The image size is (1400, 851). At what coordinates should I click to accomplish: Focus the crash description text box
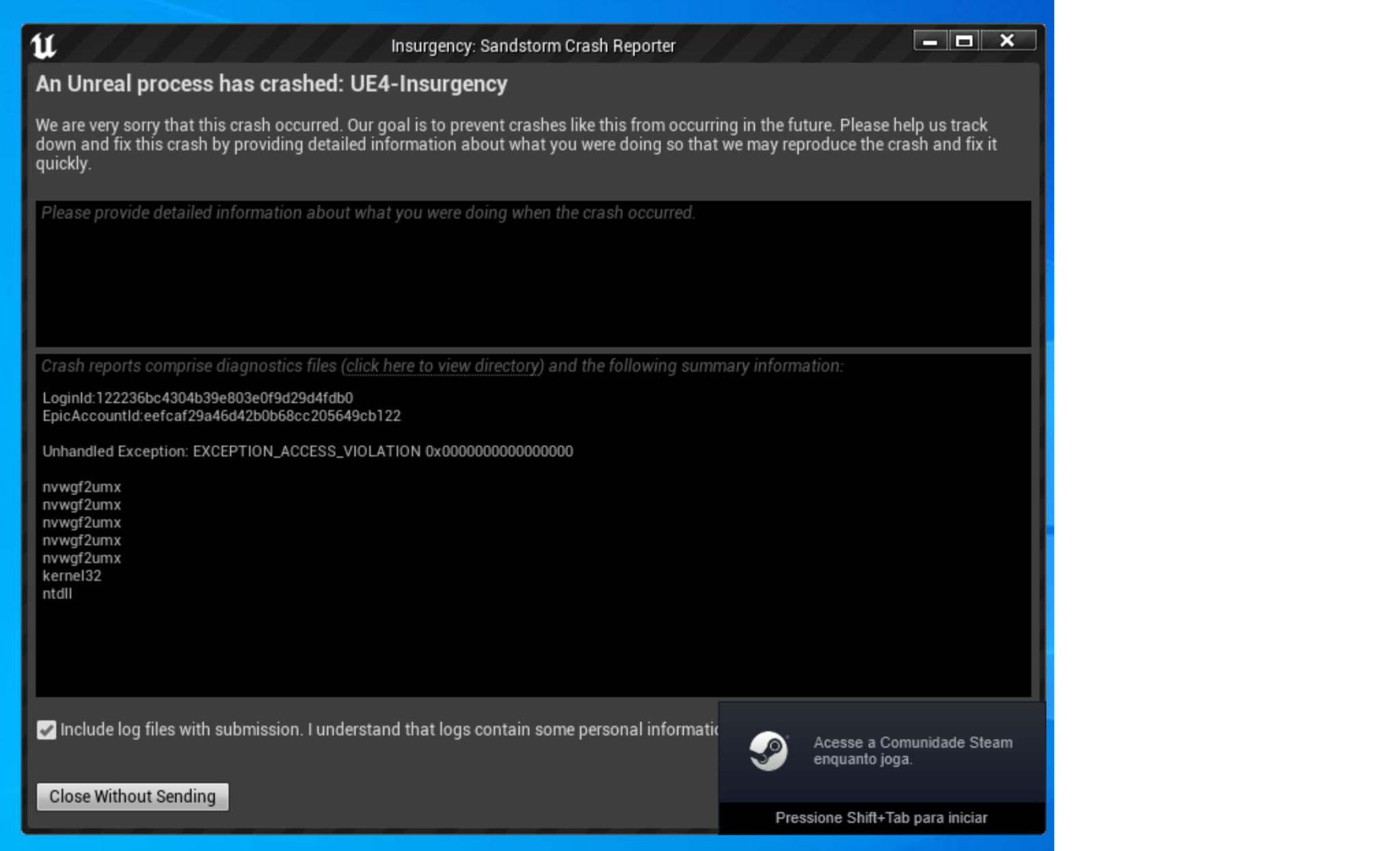533,273
